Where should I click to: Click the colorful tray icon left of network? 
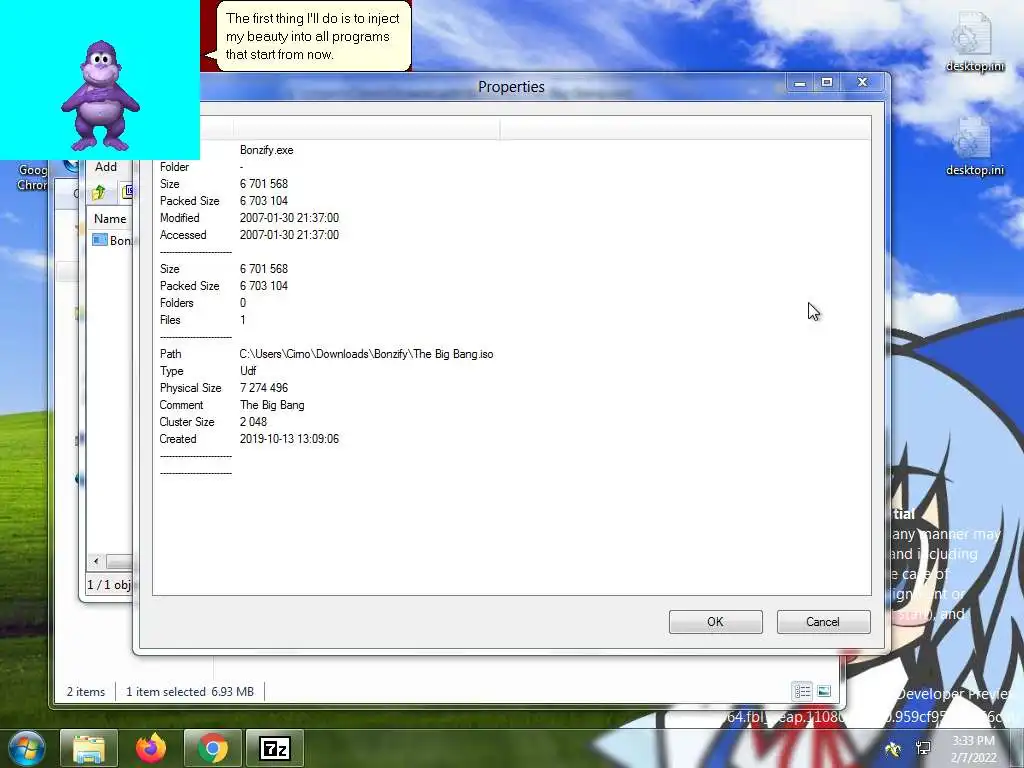893,748
